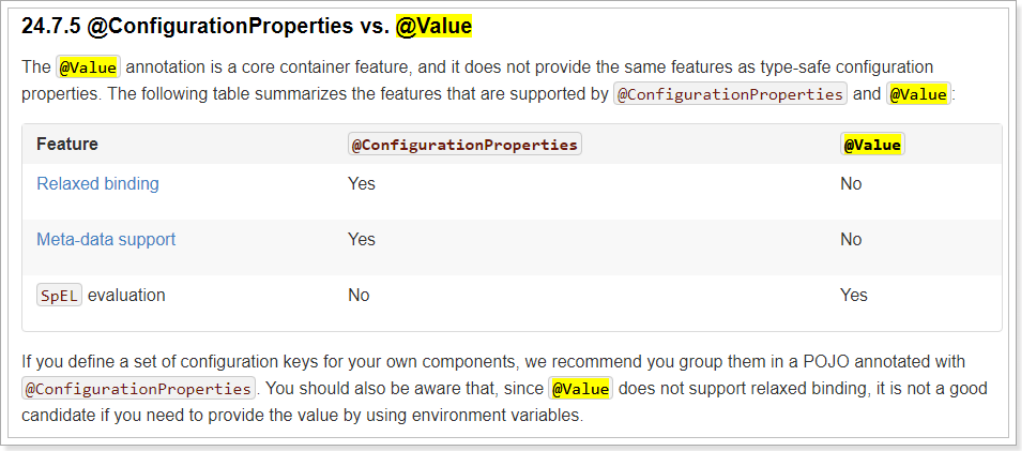Open the Meta-data support link
1022x451 pixels.
pos(106,239)
